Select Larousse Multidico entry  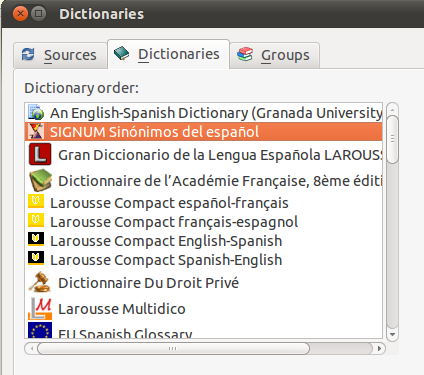coord(204,308)
